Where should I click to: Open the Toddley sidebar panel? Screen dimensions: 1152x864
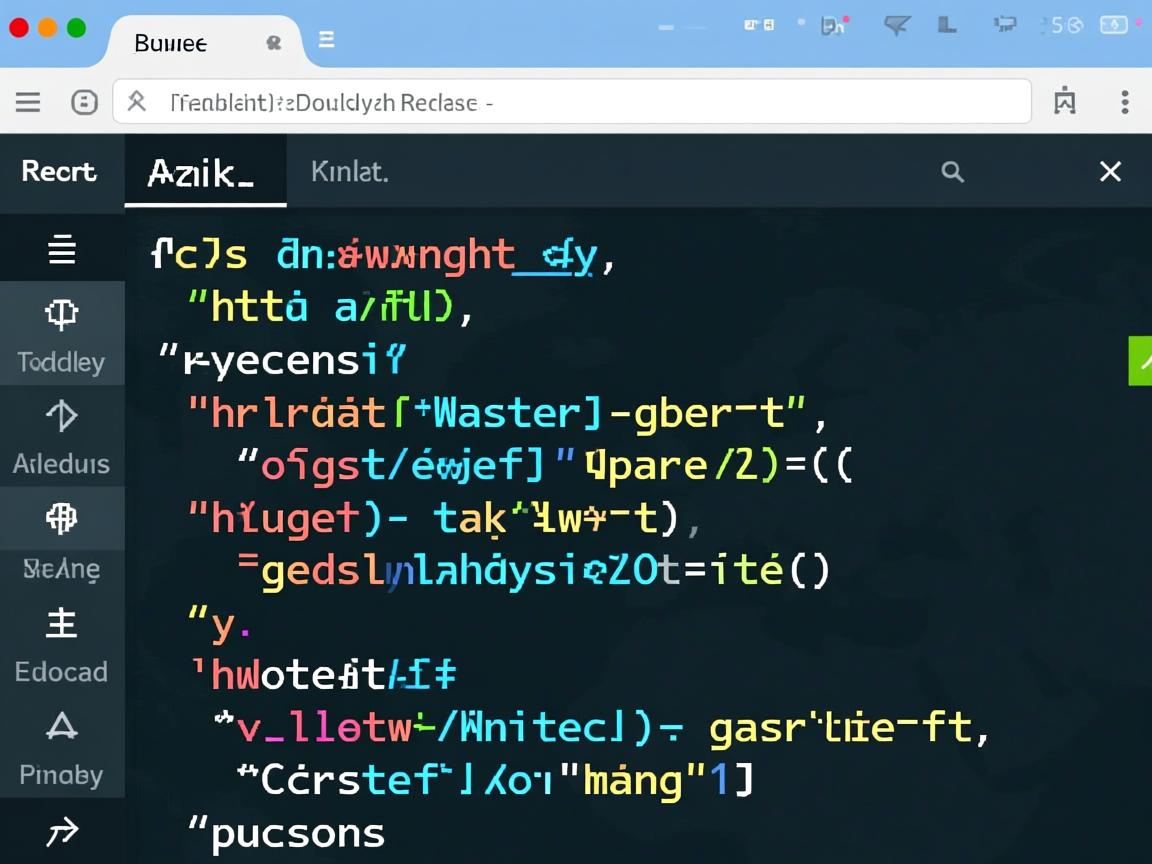click(61, 334)
